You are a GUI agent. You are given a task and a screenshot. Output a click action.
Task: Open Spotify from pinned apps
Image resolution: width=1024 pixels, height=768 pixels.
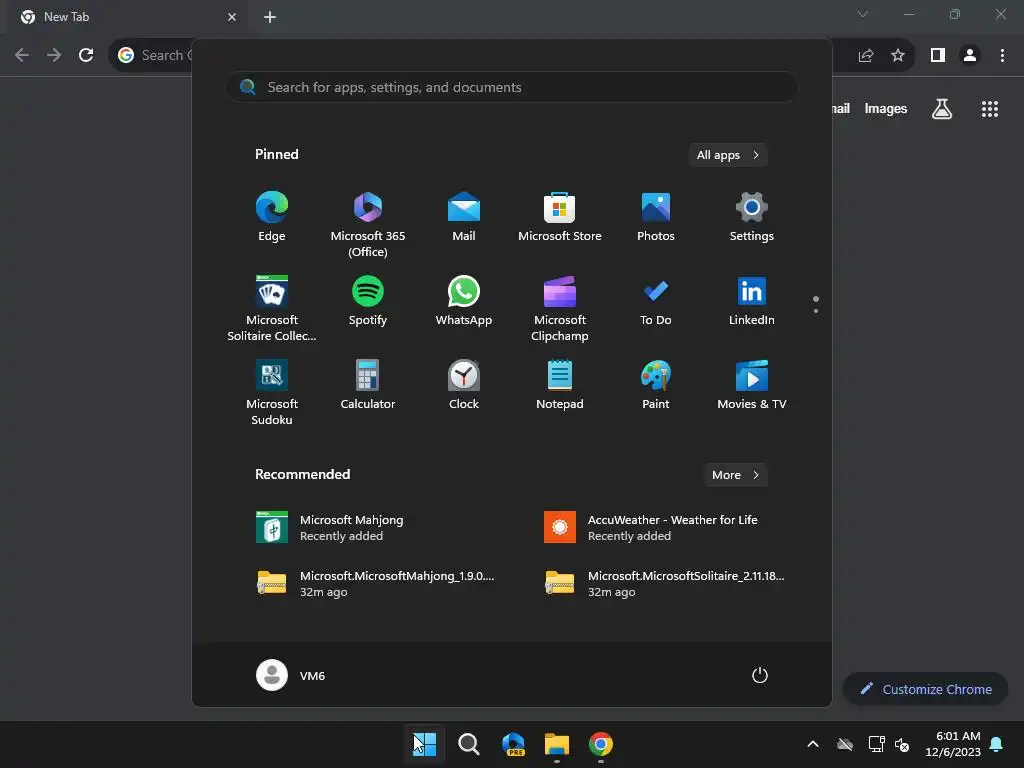tap(368, 300)
